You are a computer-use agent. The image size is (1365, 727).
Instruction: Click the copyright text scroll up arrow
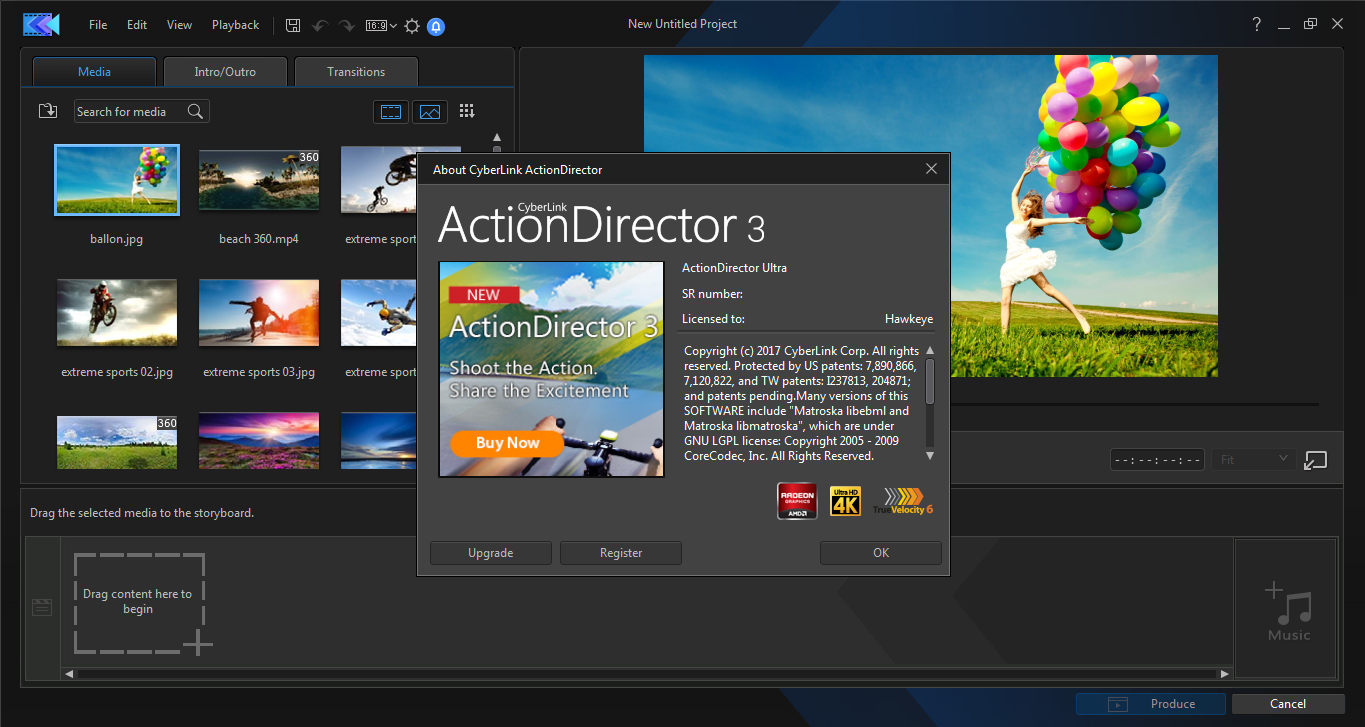coord(930,350)
